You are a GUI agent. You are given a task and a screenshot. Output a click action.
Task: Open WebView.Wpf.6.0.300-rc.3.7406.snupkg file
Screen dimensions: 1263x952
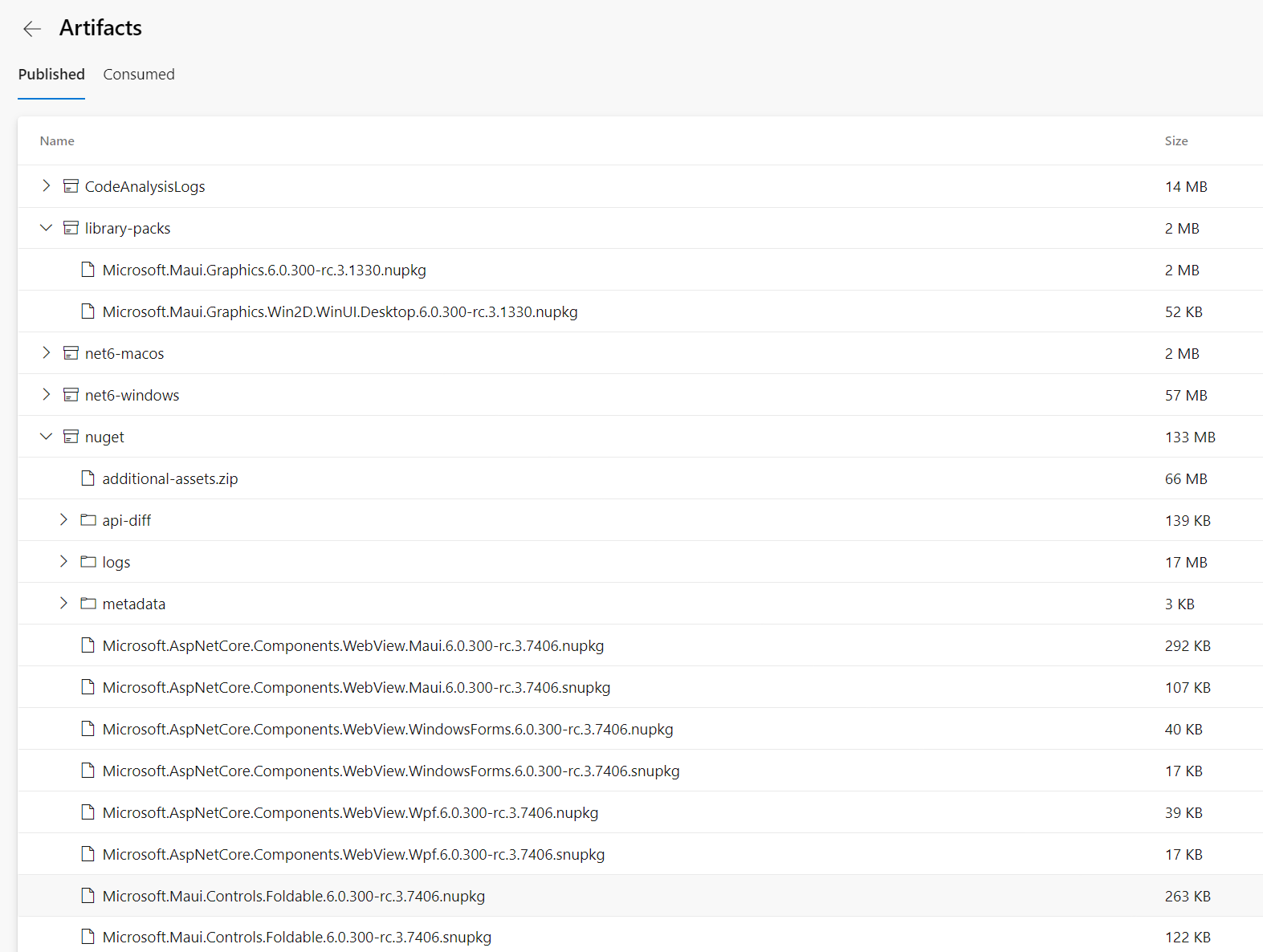coord(353,854)
